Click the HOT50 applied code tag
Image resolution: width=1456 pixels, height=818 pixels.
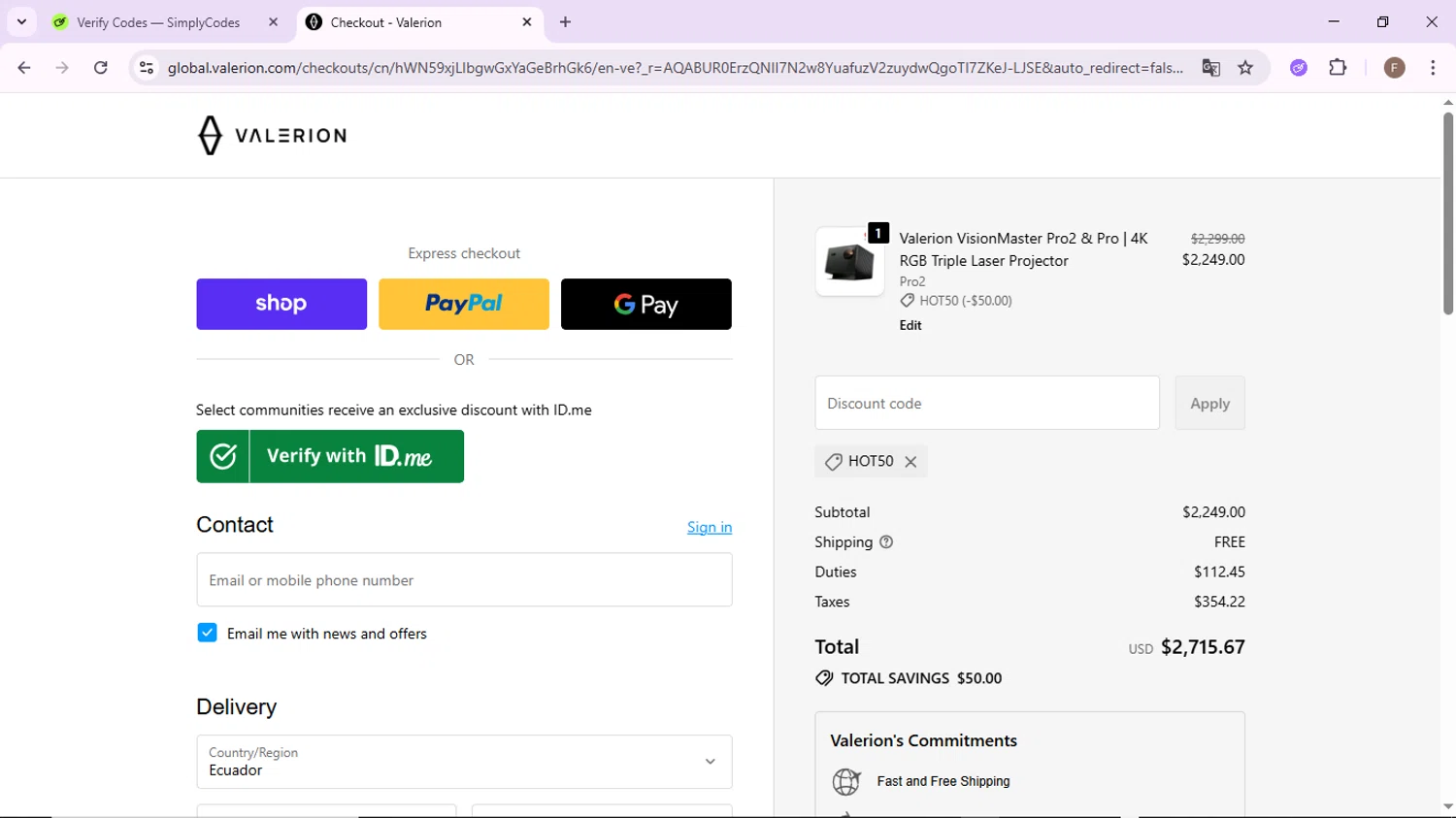[871, 462]
